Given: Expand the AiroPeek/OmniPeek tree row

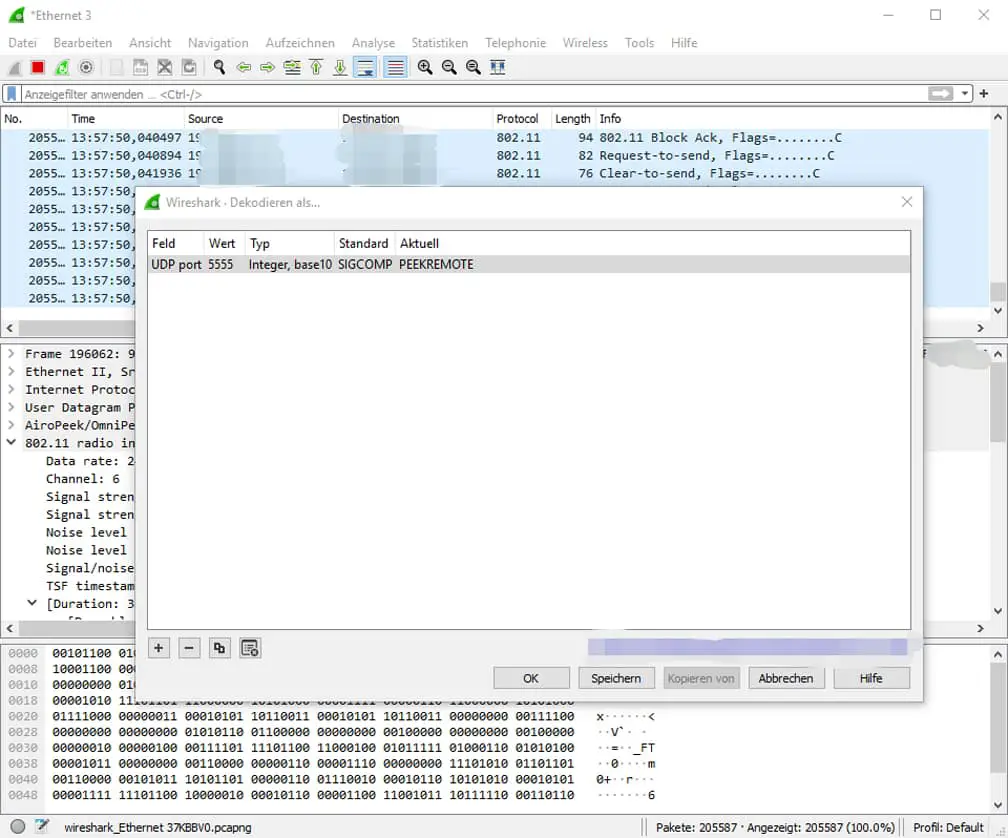Looking at the screenshot, I should pos(11,425).
